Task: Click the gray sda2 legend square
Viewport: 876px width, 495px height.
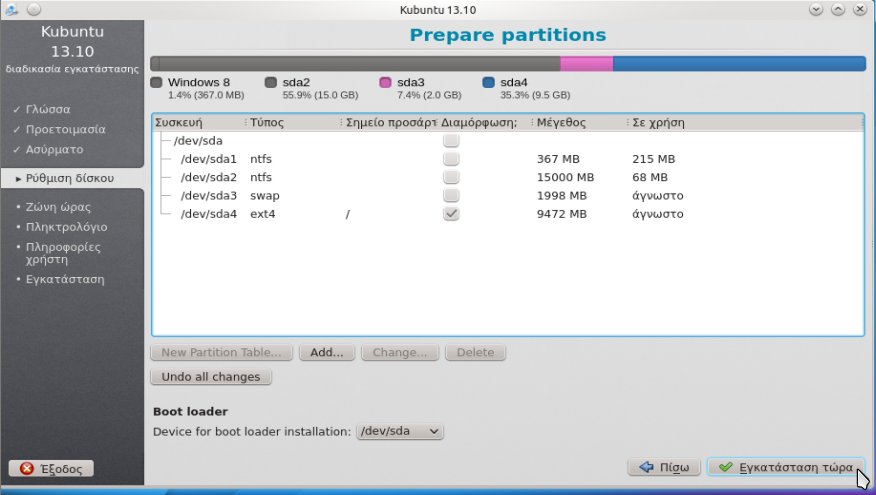Action: 271,82
